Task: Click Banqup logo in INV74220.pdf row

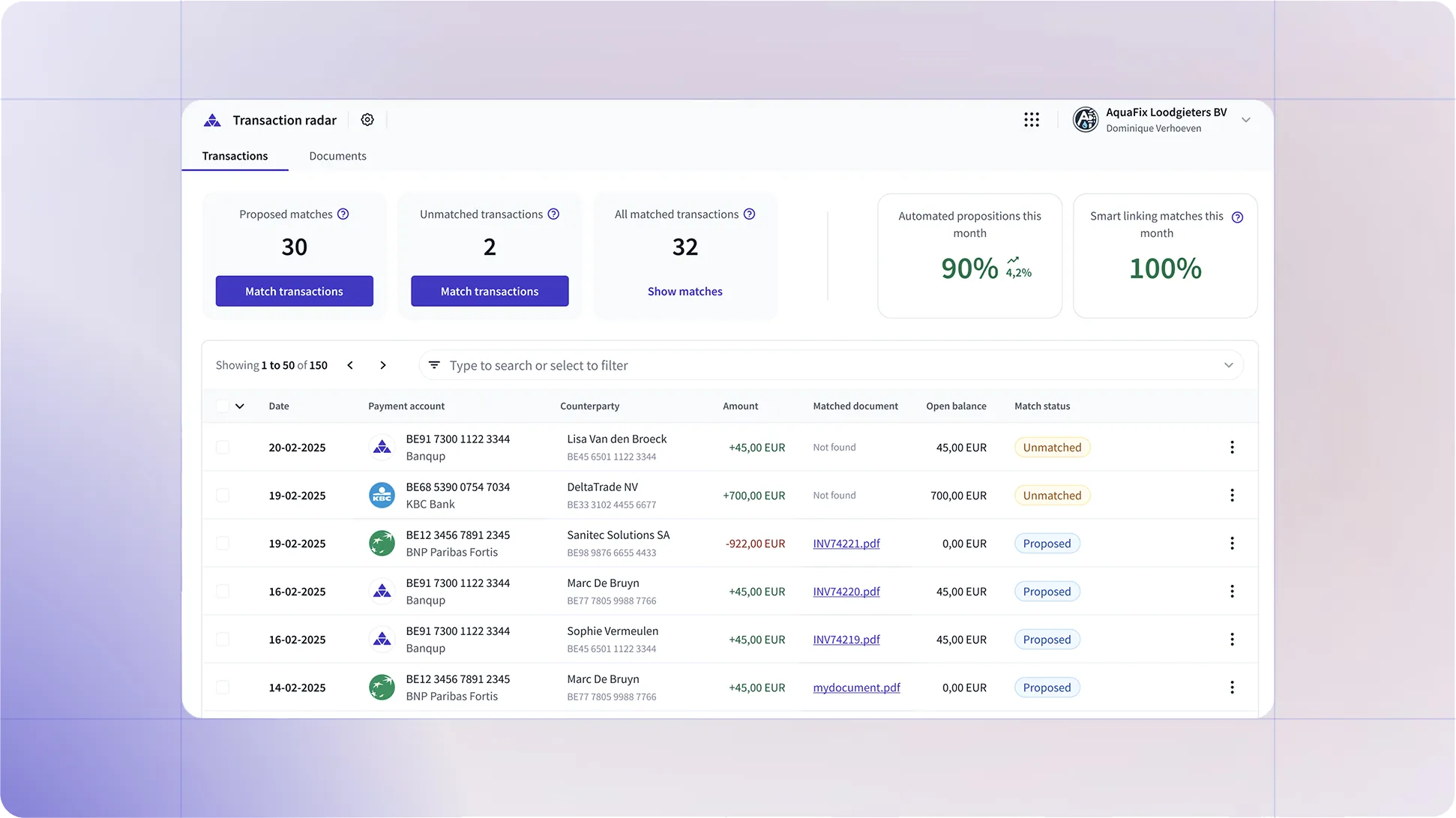Action: coord(382,592)
